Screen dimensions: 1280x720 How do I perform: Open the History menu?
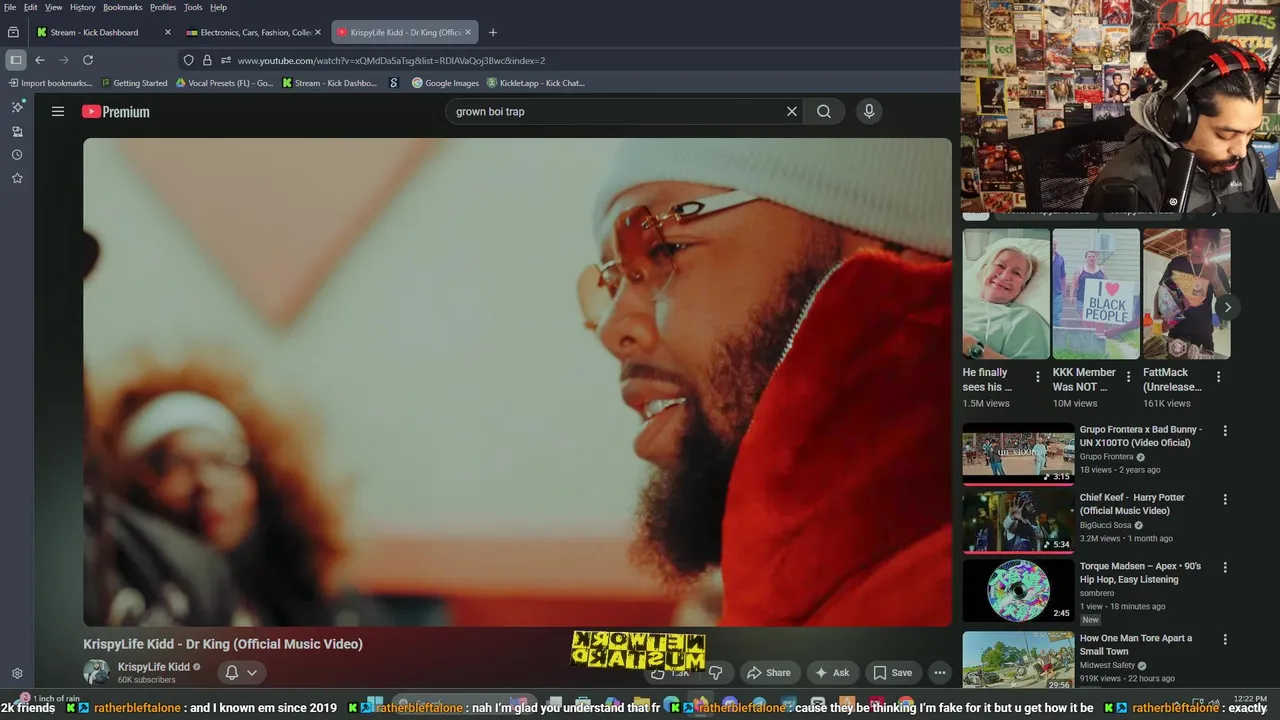83,7
